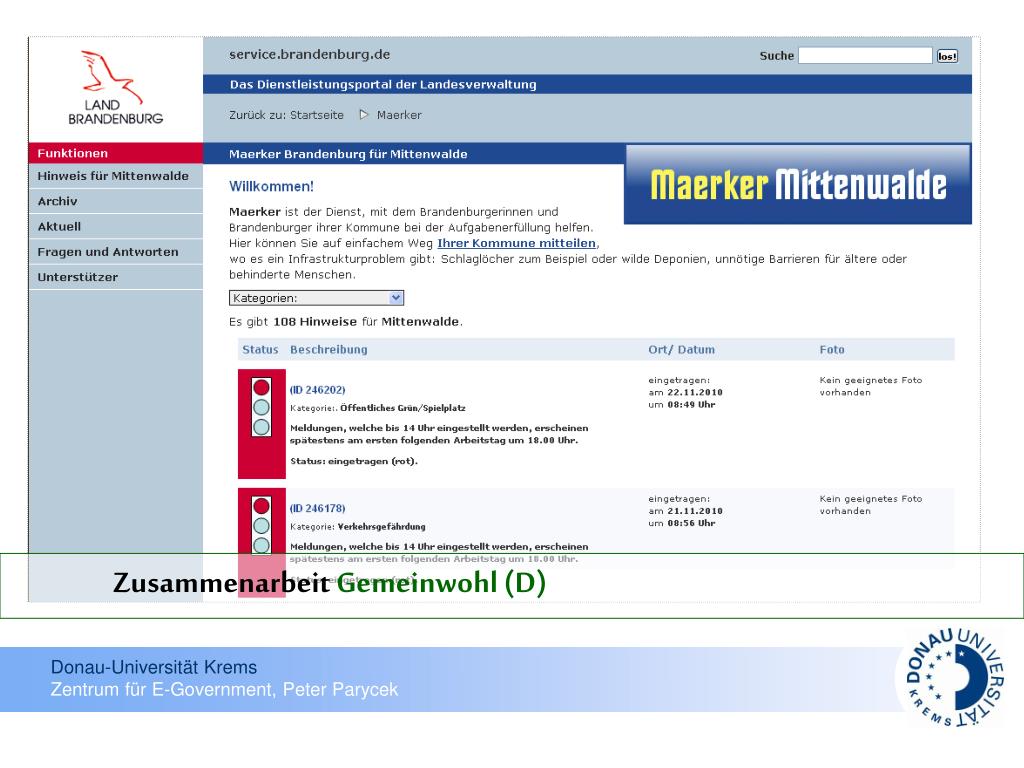Open the Ihrer Kommune mitteilen link
1024x768 pixels.
(517, 243)
